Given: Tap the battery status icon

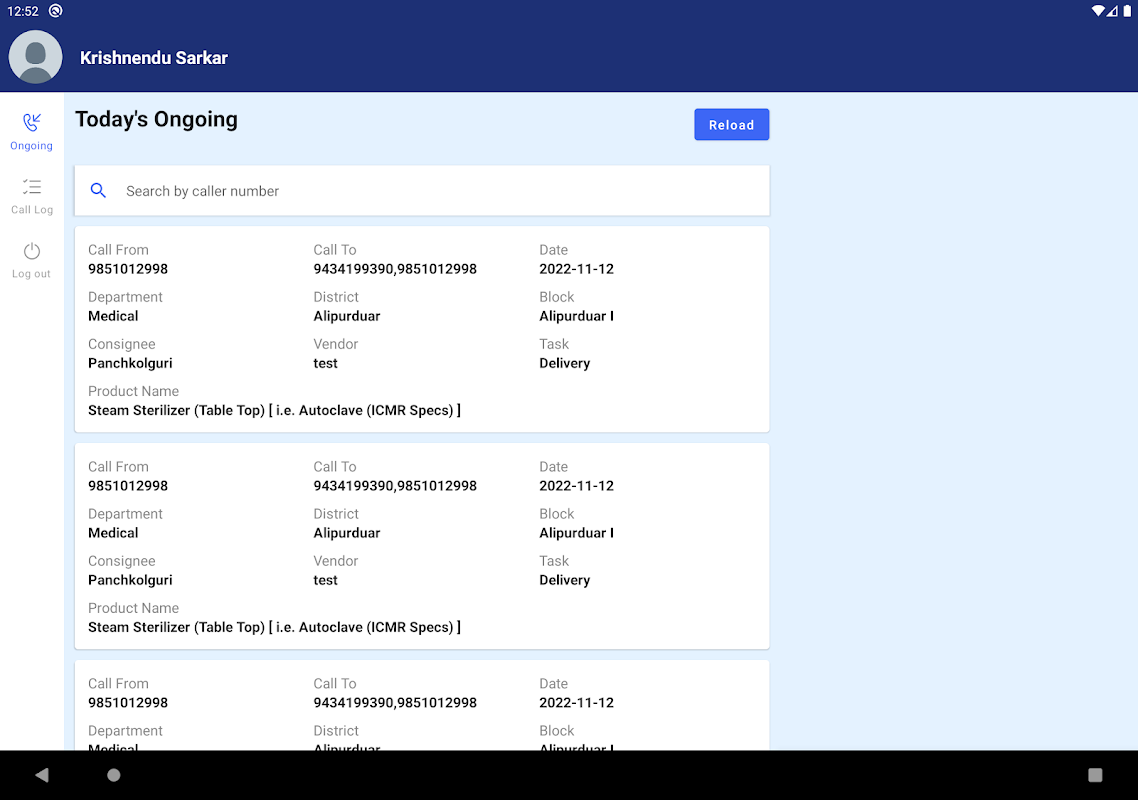Looking at the screenshot, I should coord(1127,11).
